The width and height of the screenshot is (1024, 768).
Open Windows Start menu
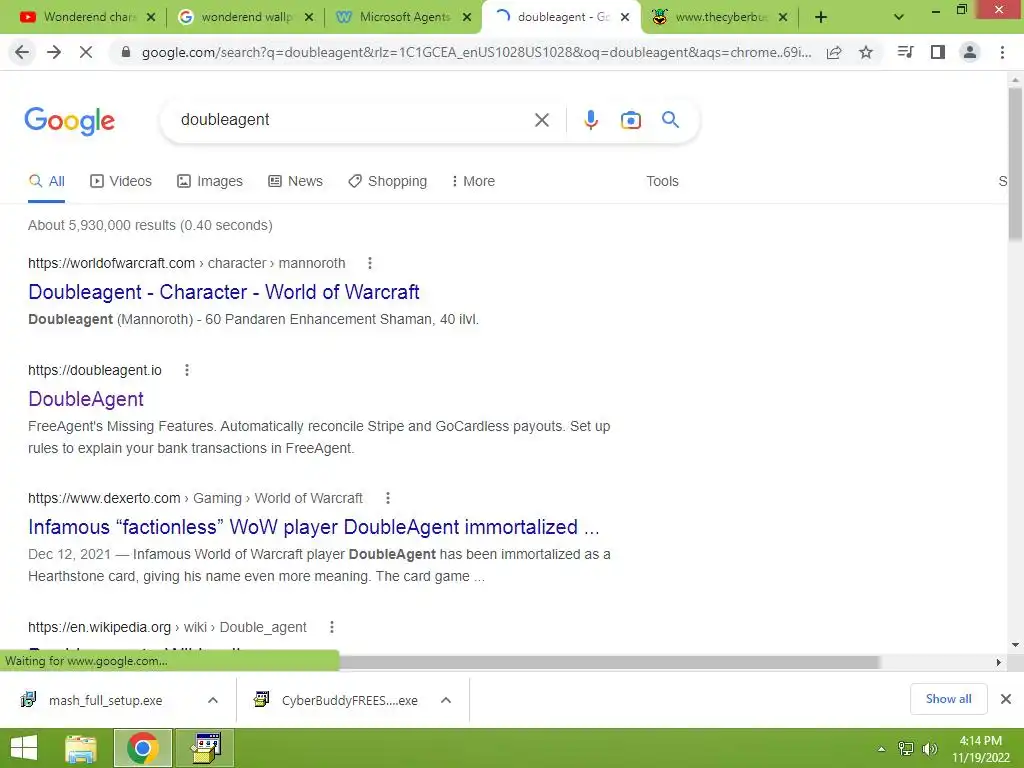click(x=24, y=748)
